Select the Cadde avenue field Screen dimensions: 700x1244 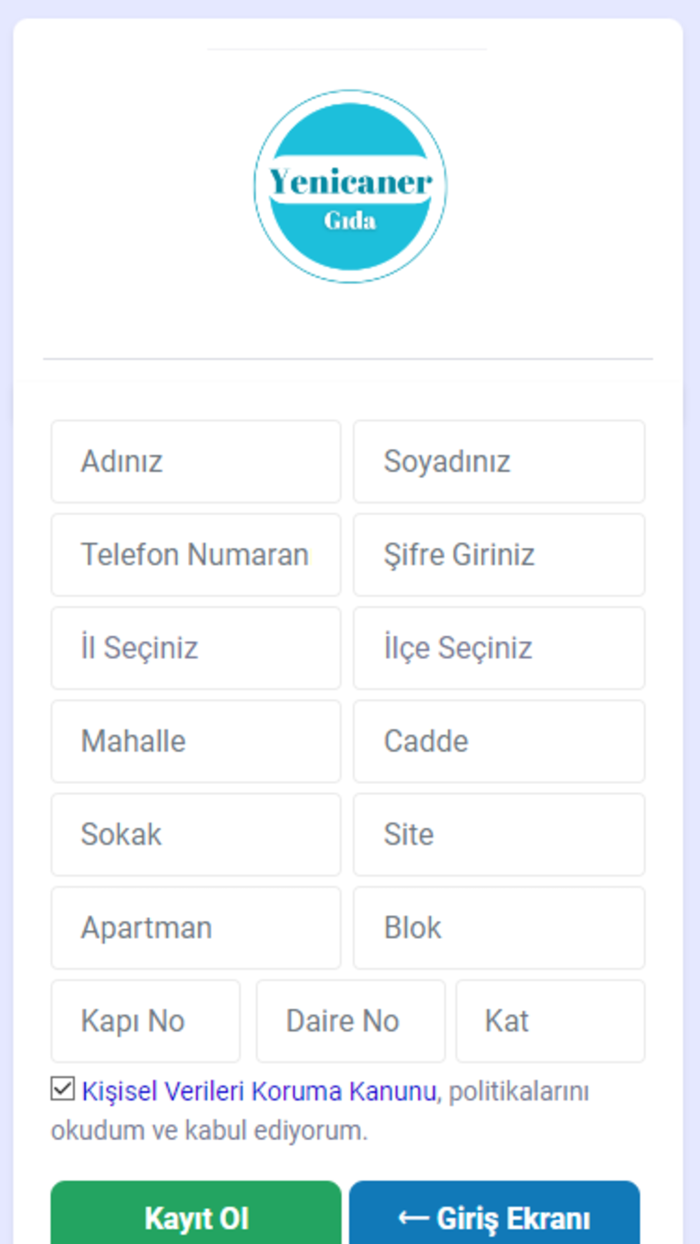click(498, 741)
